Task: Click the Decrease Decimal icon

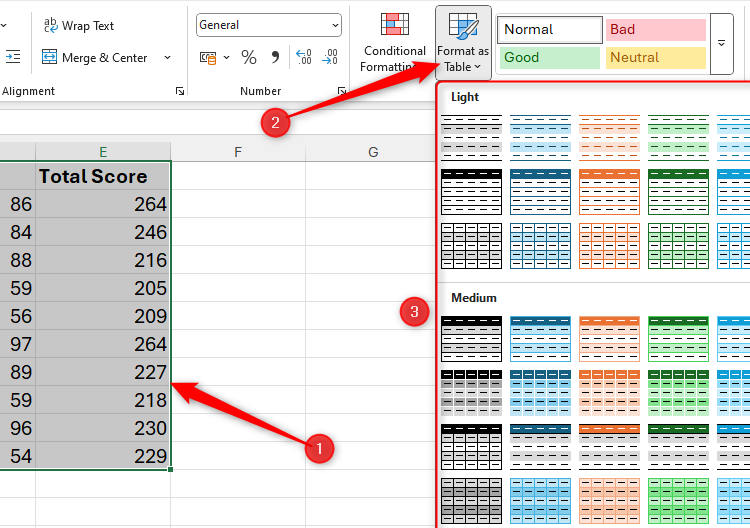Action: pyautogui.click(x=330, y=58)
